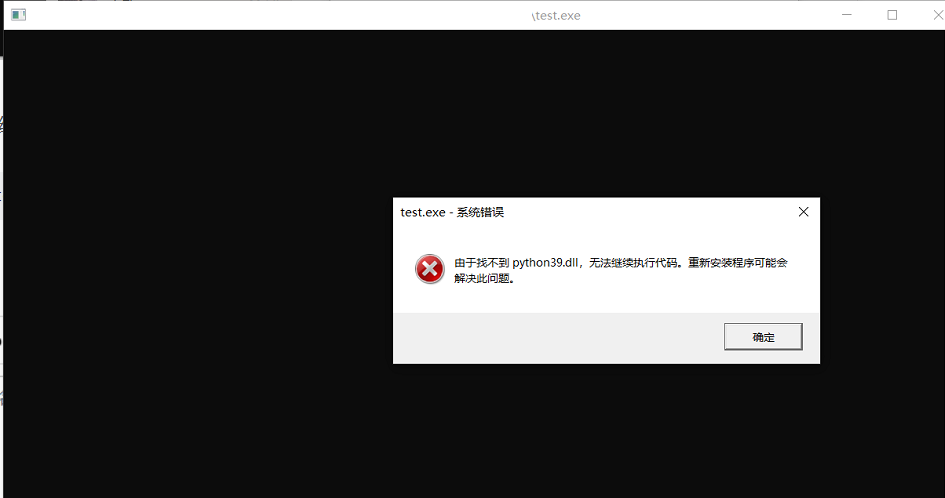The height and width of the screenshot is (498, 945).
Task: Click the 确定 button in the error dialog
Action: [763, 336]
